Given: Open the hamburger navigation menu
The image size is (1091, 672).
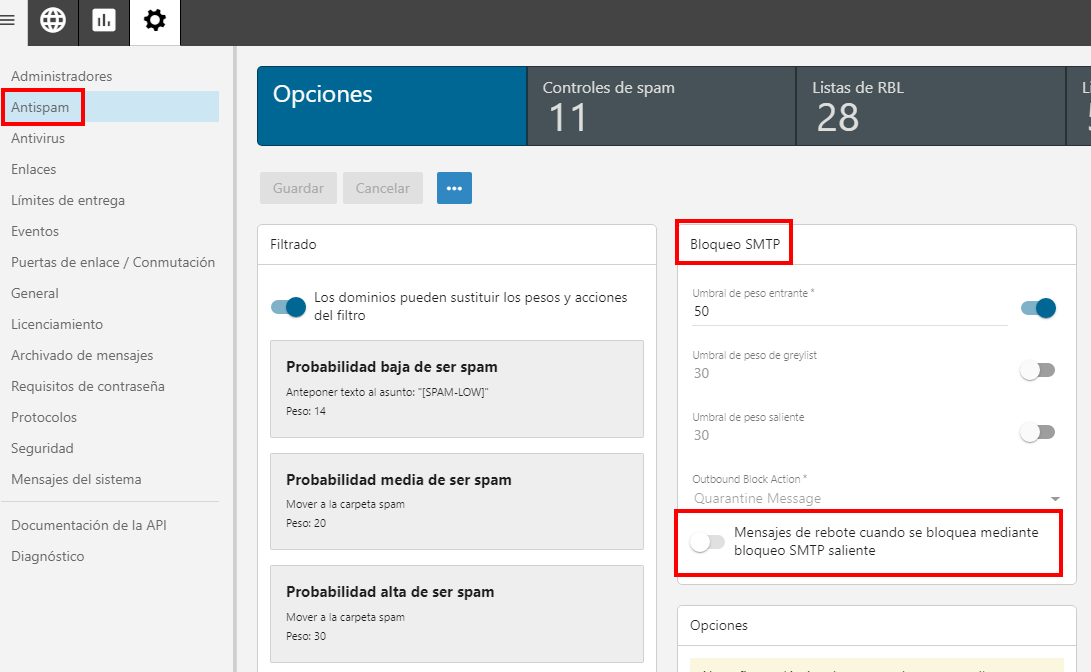Looking at the screenshot, I should [8, 21].
